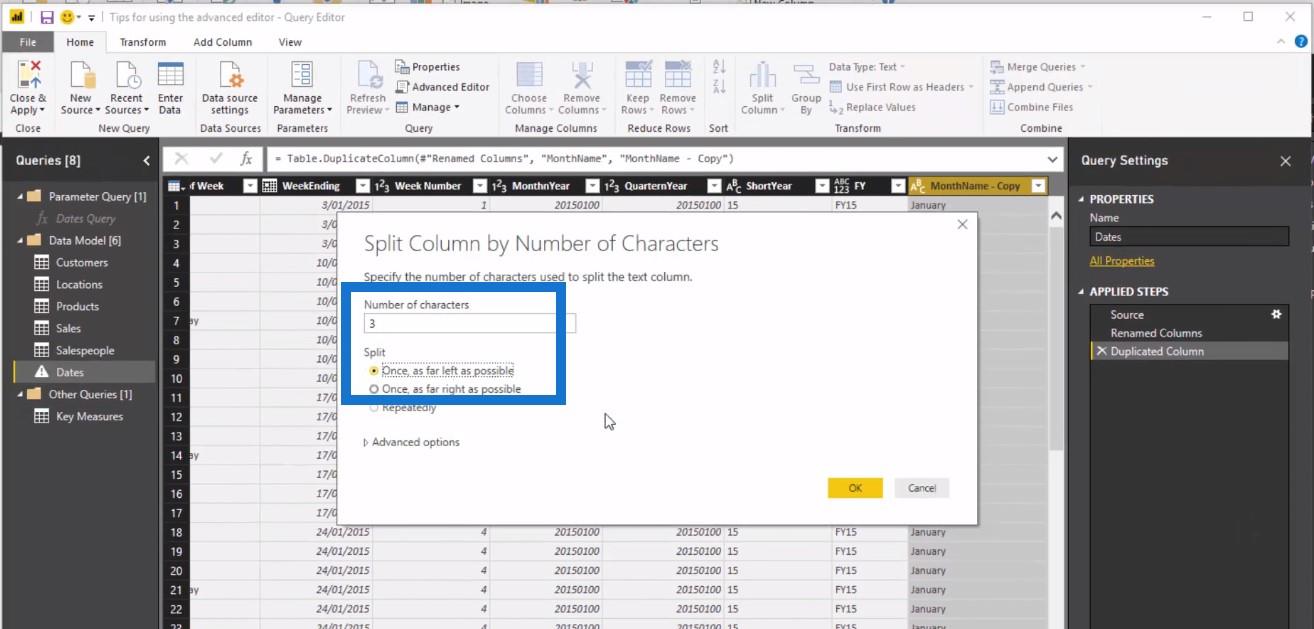Switch to the Transform tab

143,42
